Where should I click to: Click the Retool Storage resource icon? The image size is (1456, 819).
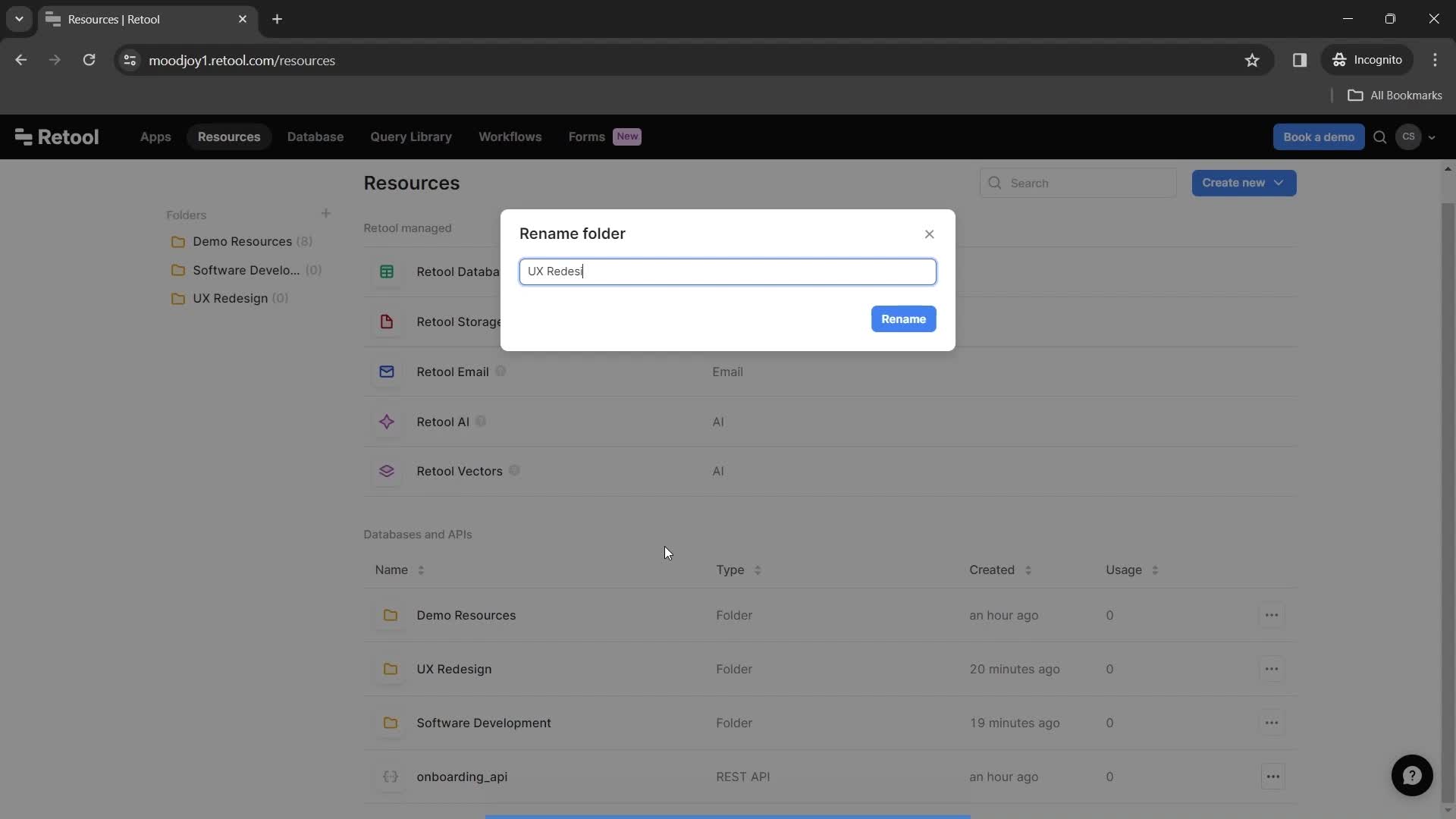pos(387,321)
